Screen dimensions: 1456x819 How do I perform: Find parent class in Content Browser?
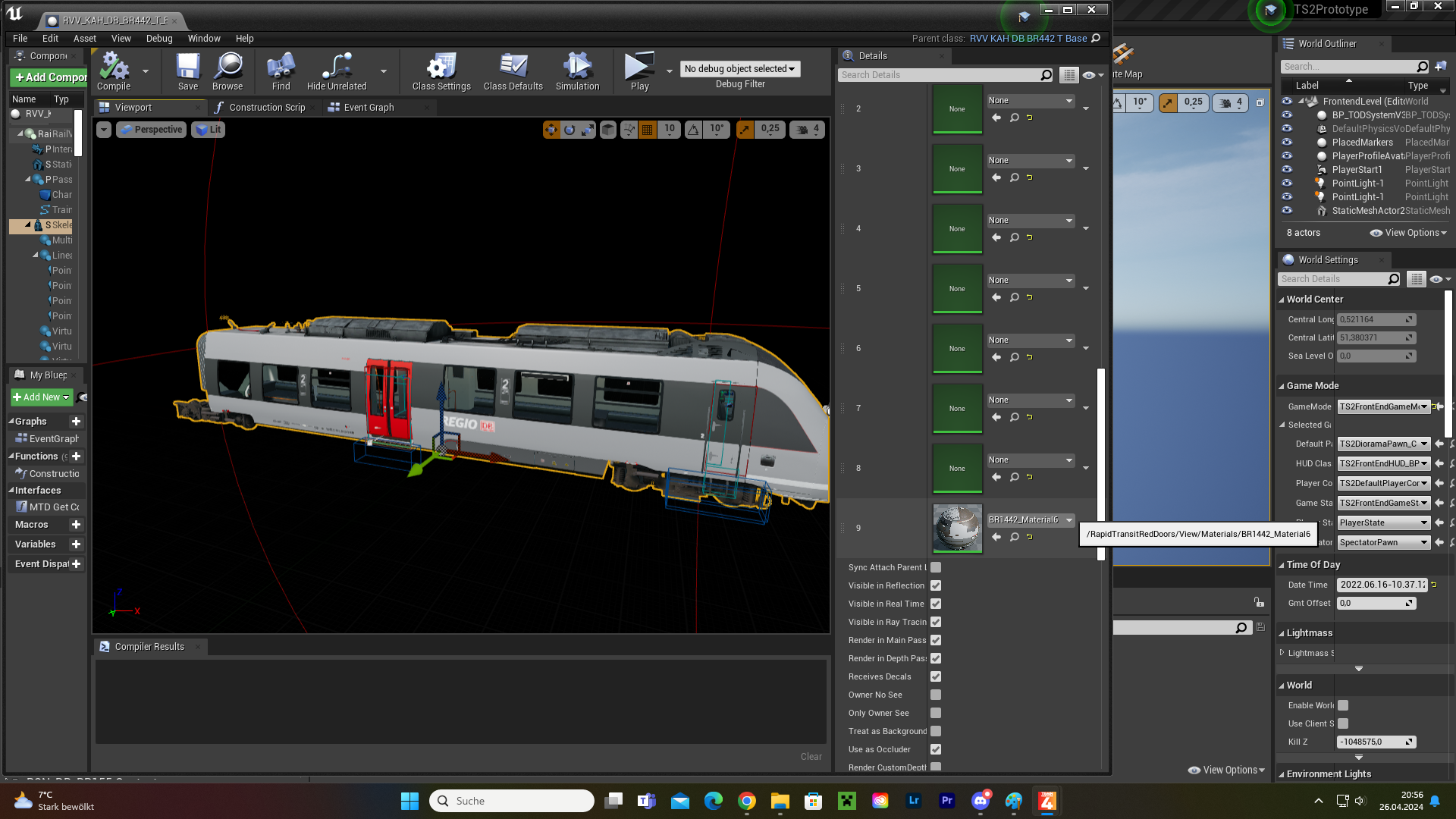coord(1096,39)
